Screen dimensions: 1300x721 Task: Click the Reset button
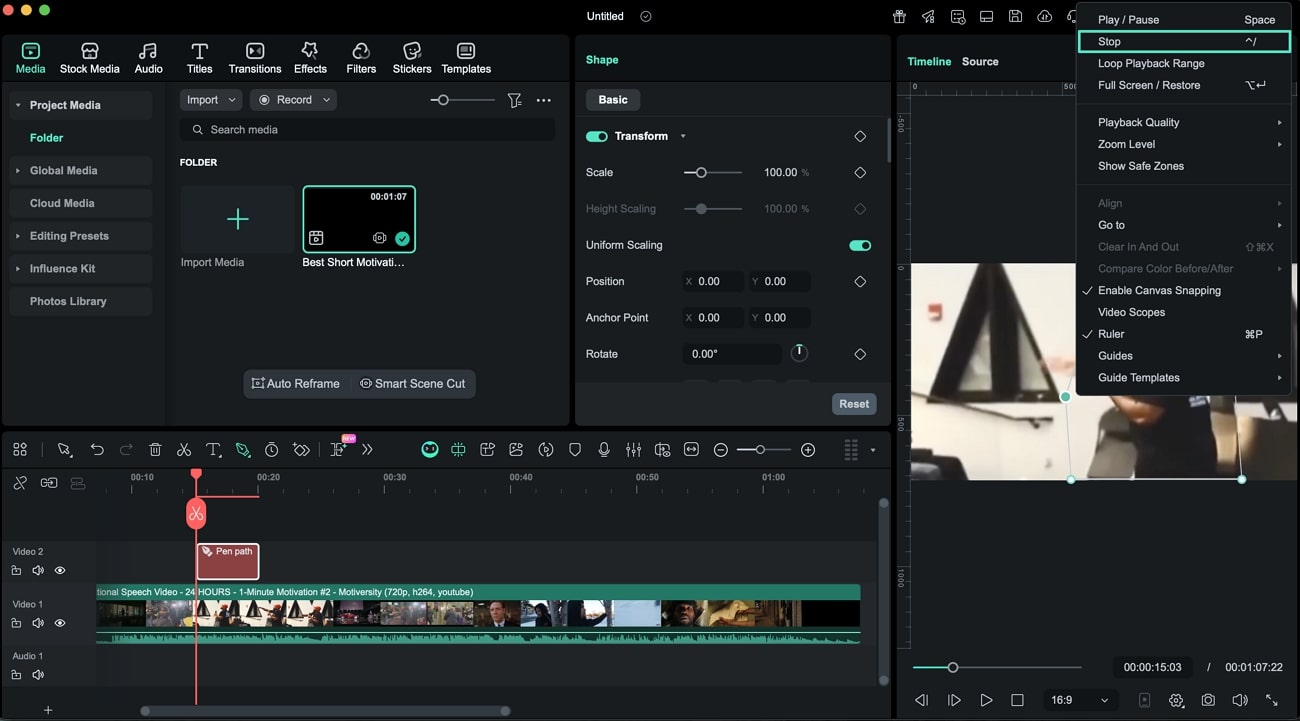tap(853, 404)
